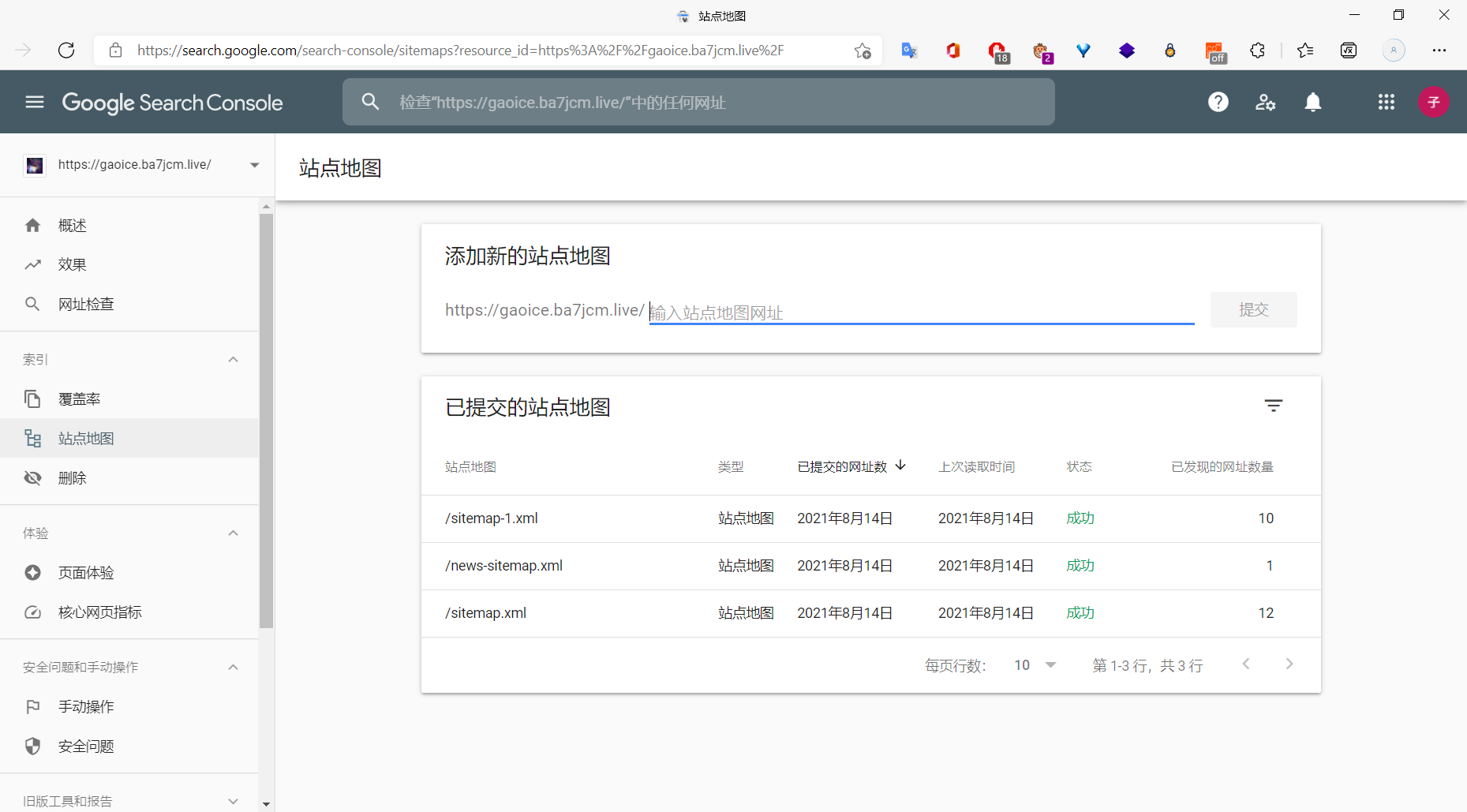Open the CSDN extension with off badge
The width and height of the screenshot is (1467, 812).
1215,52
